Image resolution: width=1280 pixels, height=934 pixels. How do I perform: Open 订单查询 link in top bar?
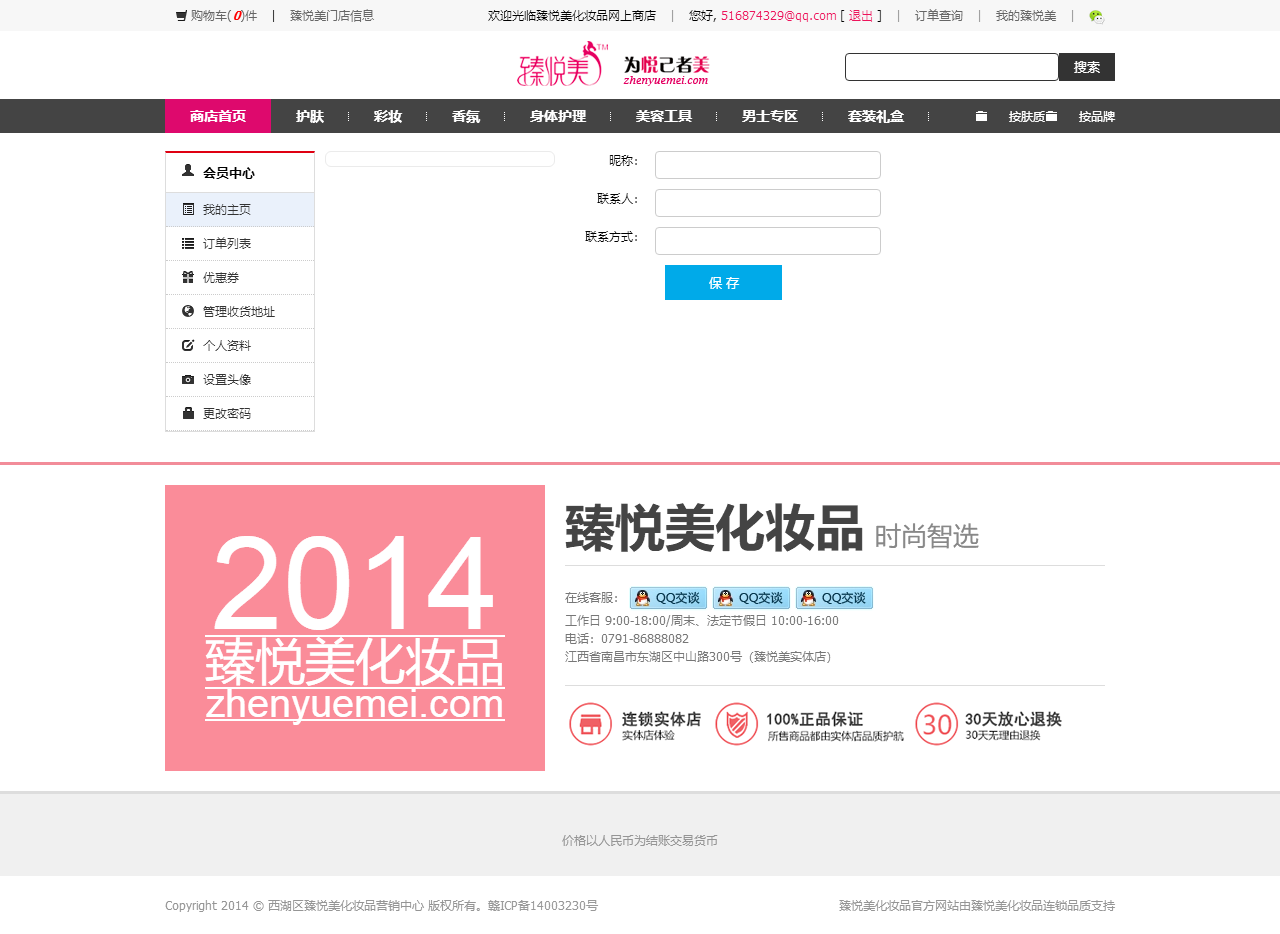(x=938, y=16)
